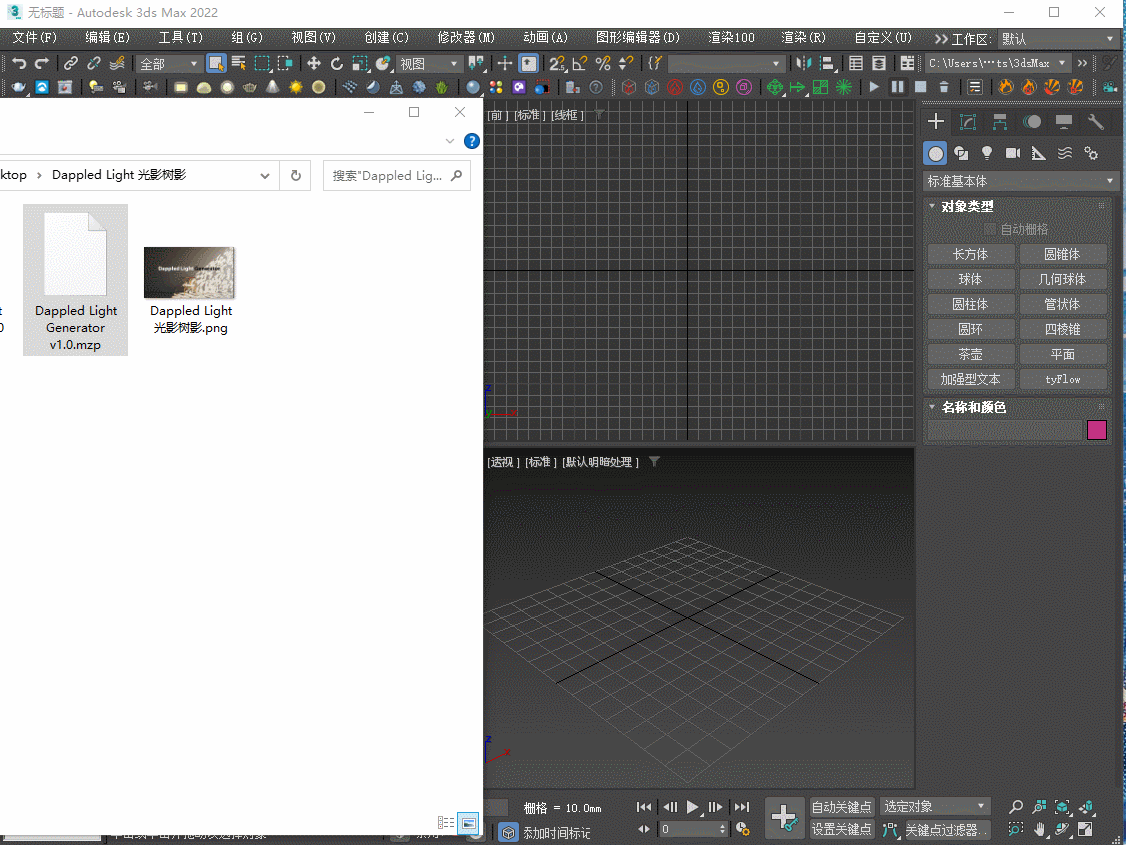1126x845 pixels.
Task: Enable the 自动栅格 checkbox
Action: (x=990, y=229)
